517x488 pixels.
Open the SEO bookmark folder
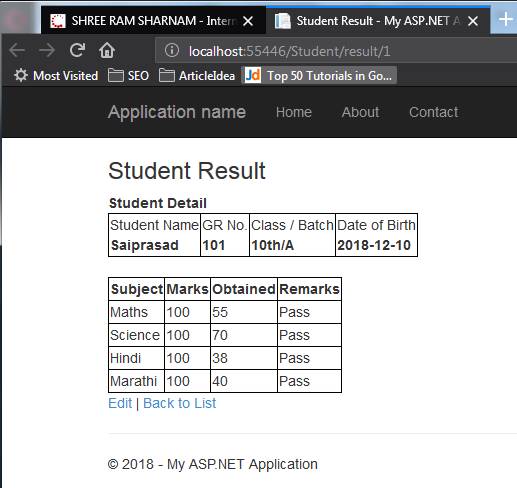tap(128, 76)
